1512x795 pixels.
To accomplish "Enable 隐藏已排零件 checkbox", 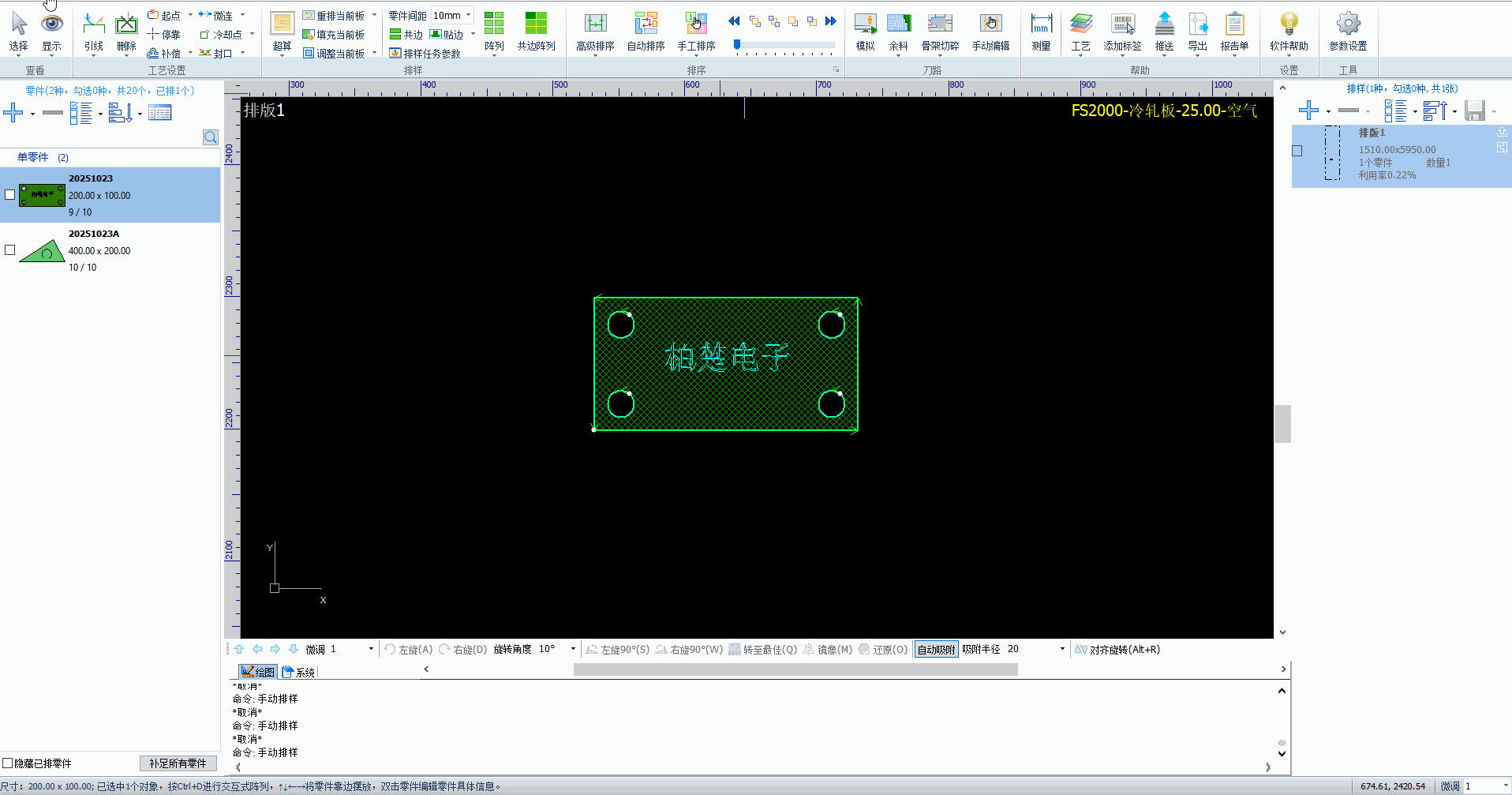I will click(8, 763).
